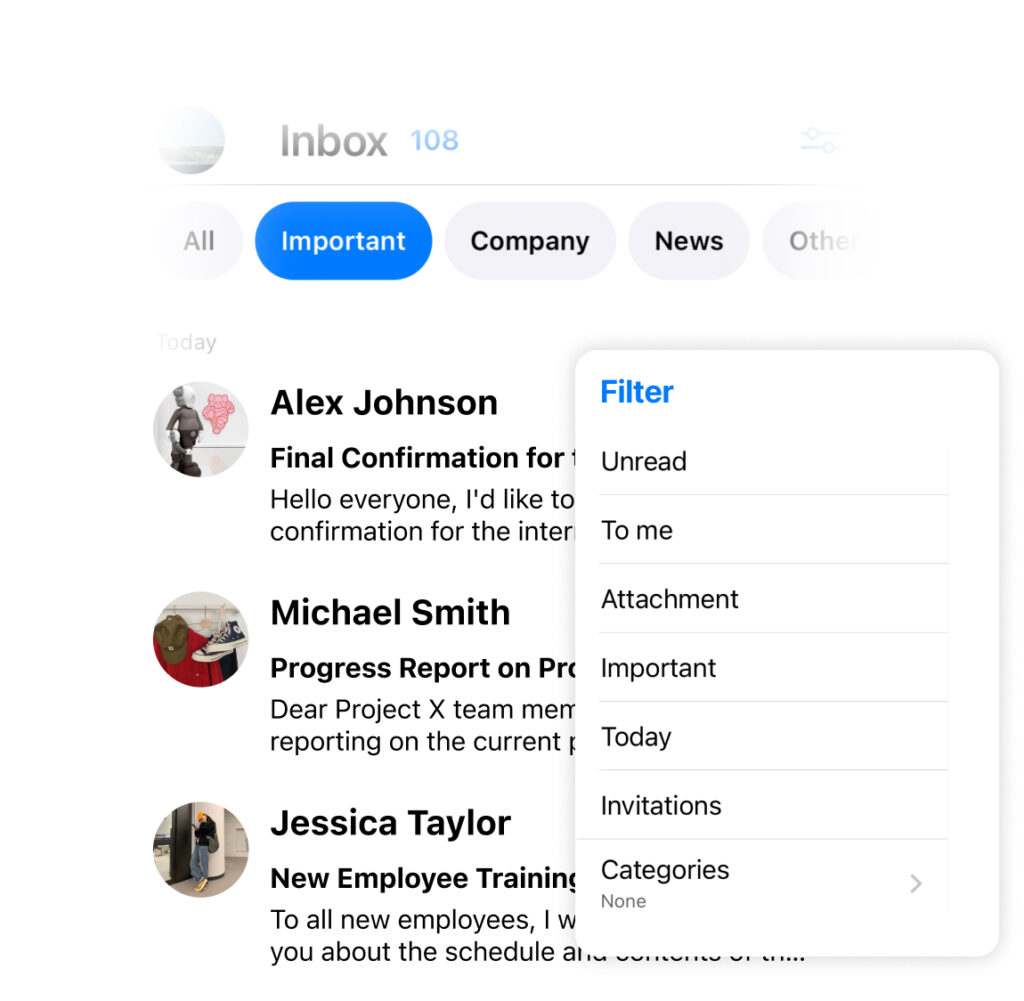Open the News tab
The width and height of the screenshot is (1024, 1001).
(689, 241)
